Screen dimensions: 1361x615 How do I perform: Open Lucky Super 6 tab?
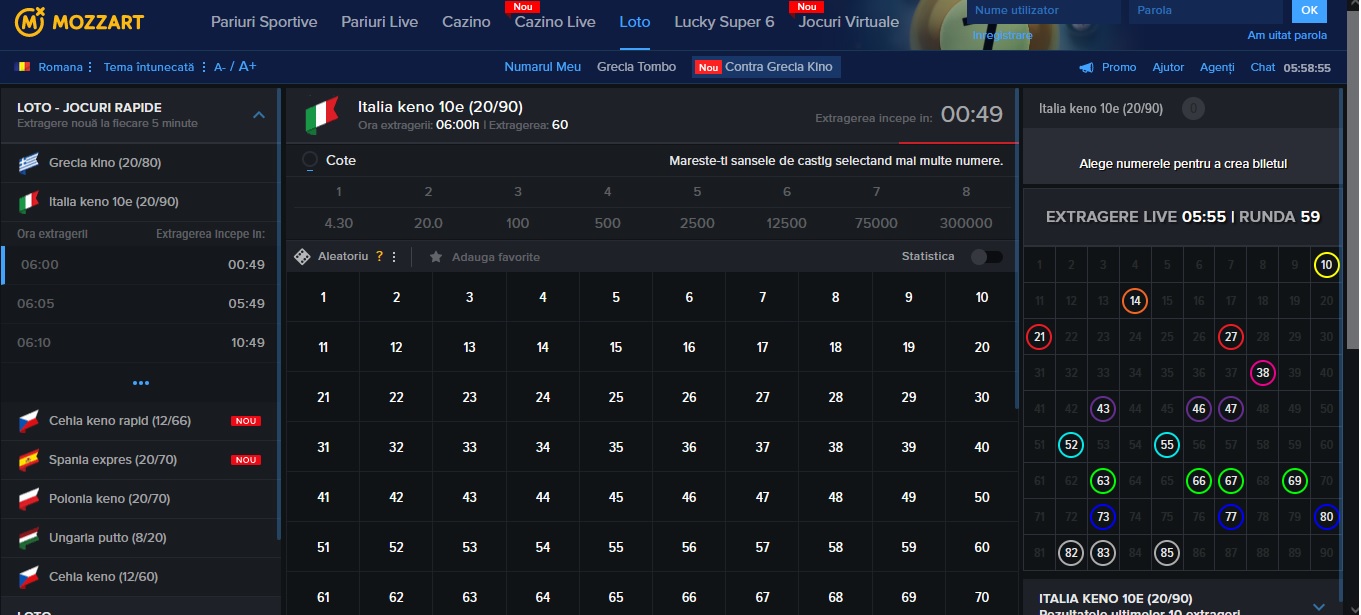[x=724, y=22]
